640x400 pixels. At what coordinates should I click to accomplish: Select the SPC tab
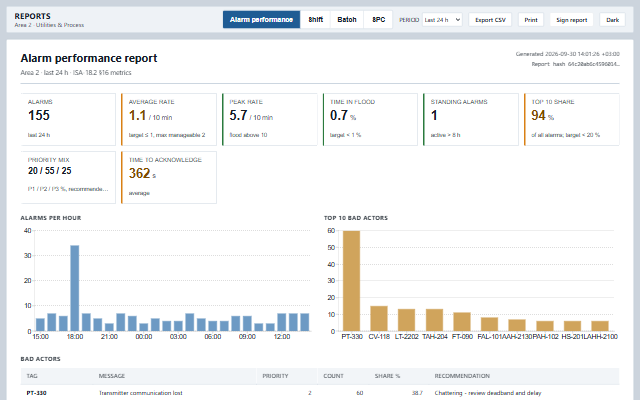click(x=378, y=20)
